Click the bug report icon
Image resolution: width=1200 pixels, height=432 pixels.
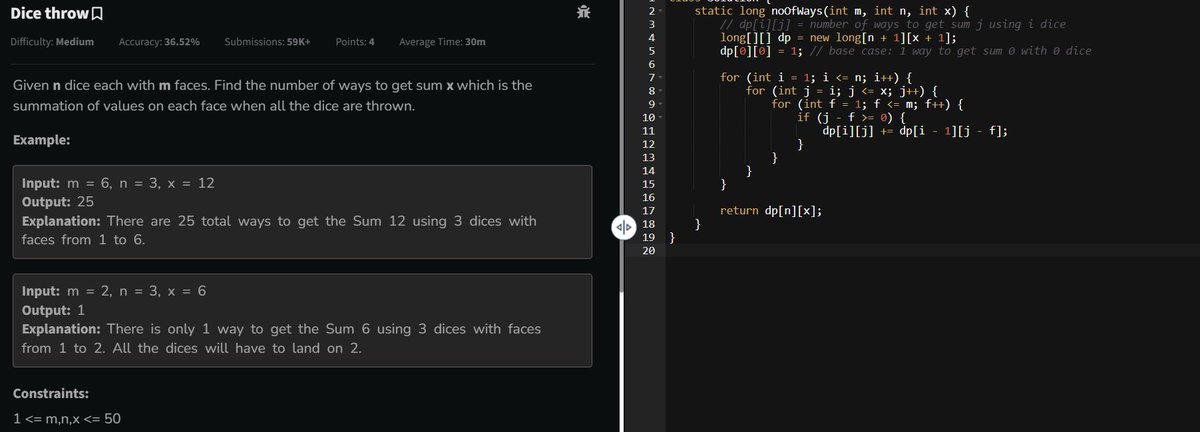pos(584,12)
